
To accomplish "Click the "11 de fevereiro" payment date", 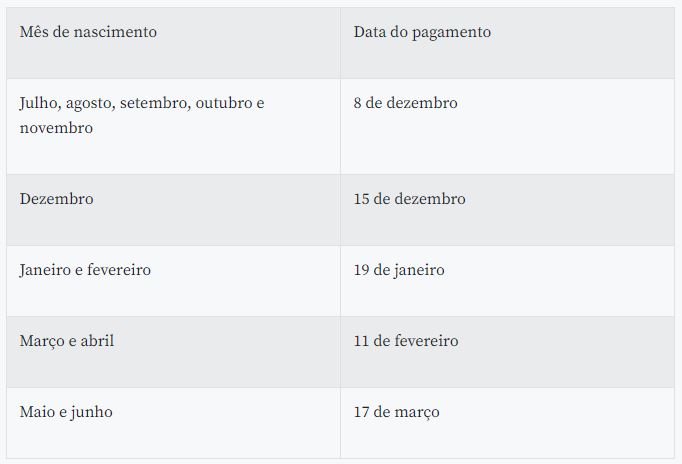I will (x=406, y=341).
